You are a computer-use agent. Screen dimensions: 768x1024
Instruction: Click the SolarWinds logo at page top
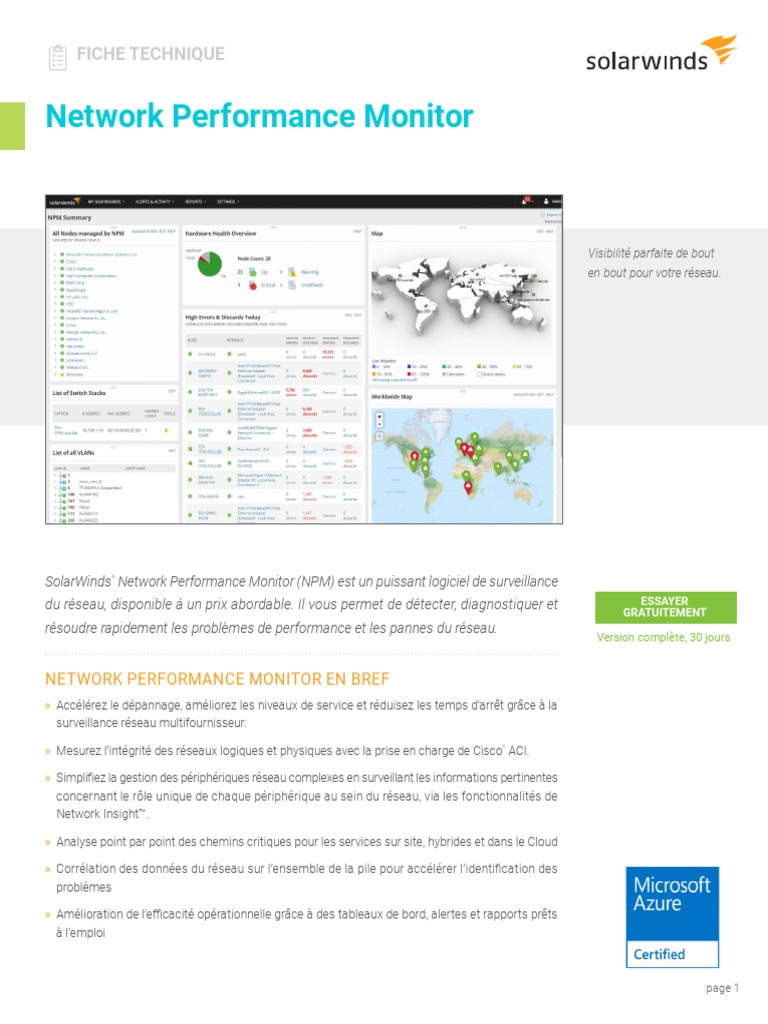pyautogui.click(x=661, y=54)
